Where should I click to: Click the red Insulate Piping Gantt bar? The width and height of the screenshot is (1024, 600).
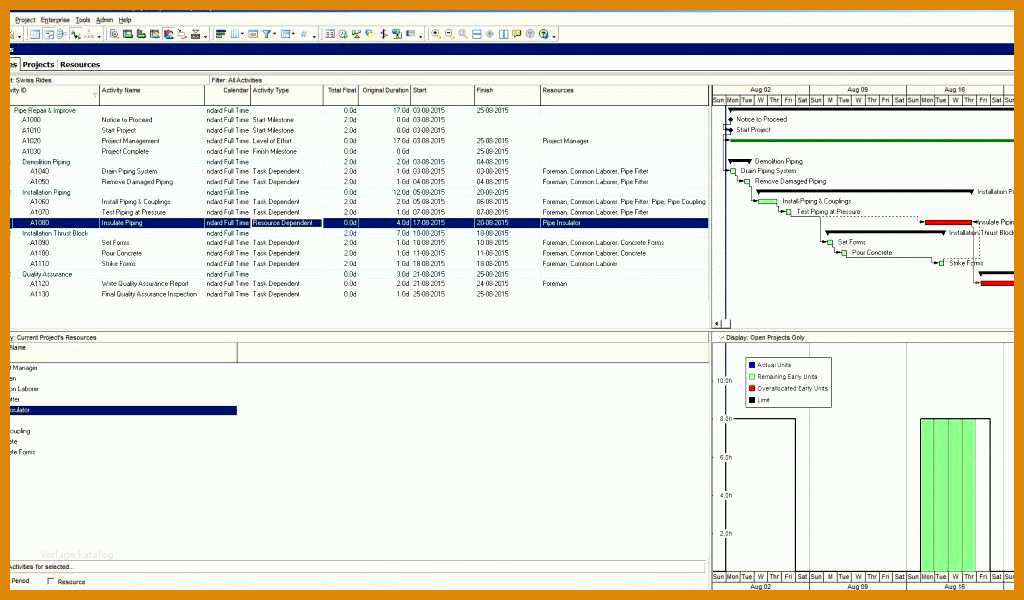point(948,223)
